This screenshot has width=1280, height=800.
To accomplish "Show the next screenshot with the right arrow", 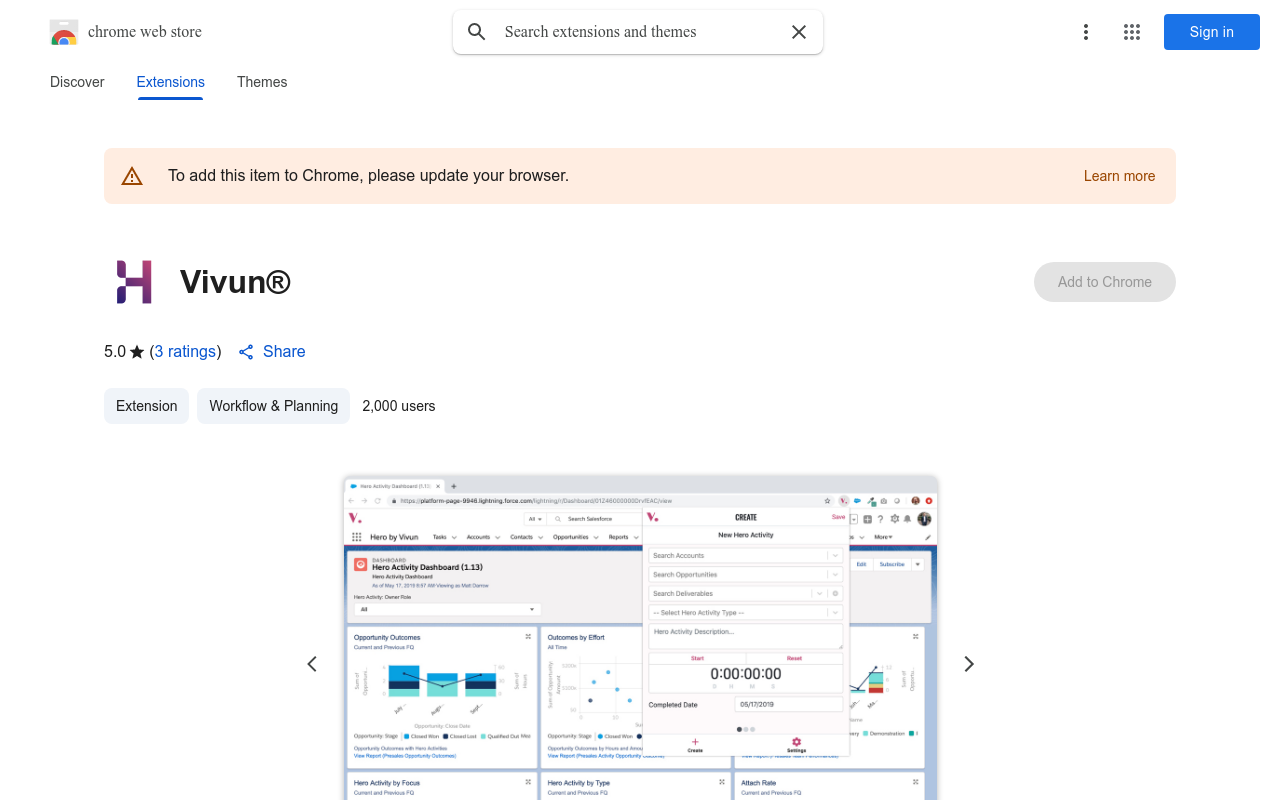I will (968, 664).
